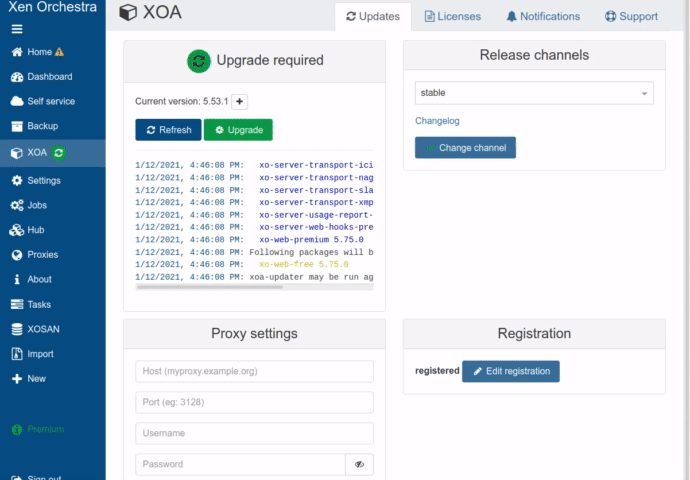This screenshot has width=690, height=480.
Task: Focus the proxy Password input field
Action: click(x=240, y=464)
